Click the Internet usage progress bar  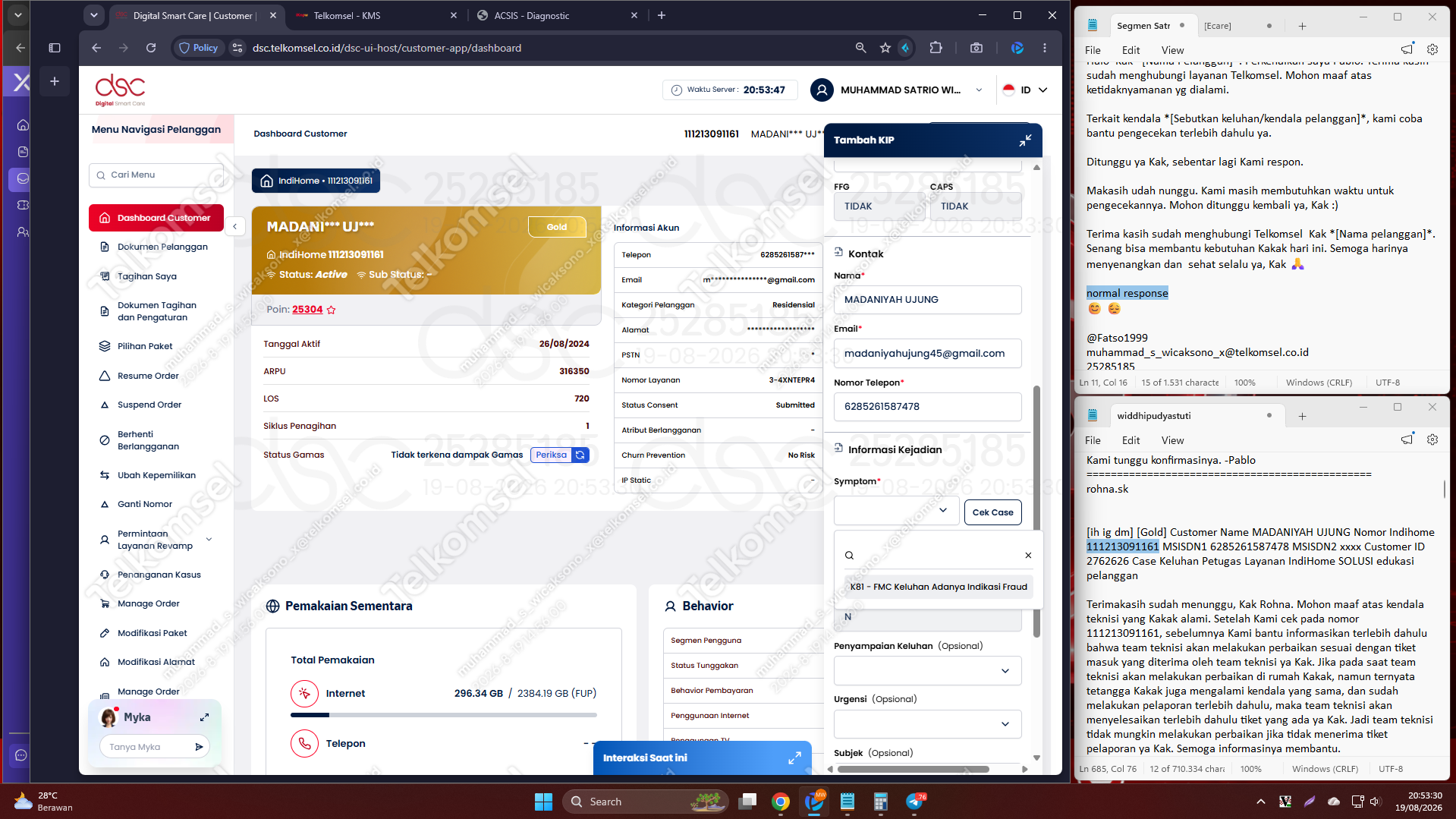[444, 715]
